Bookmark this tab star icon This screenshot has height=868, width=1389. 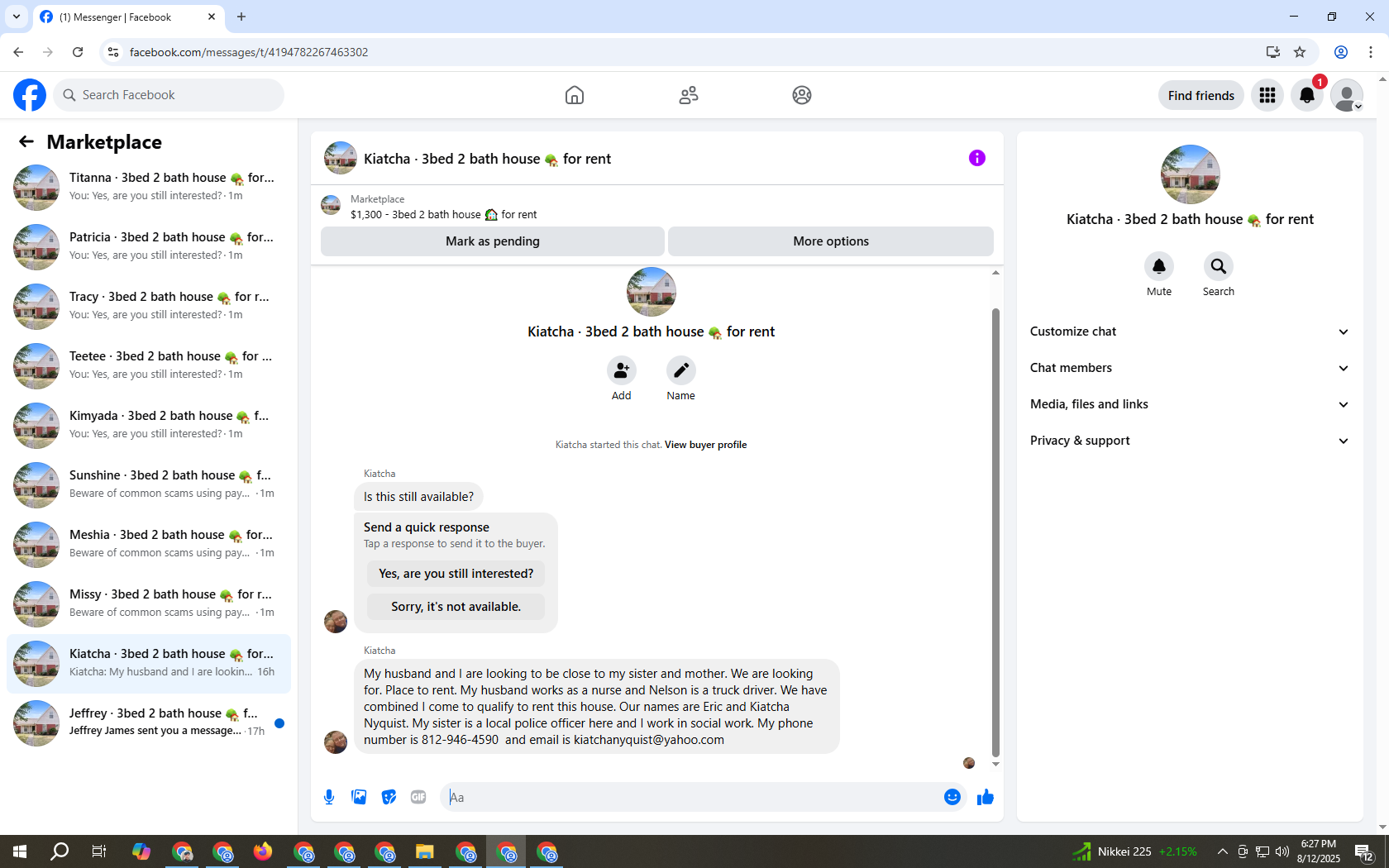point(1300,52)
